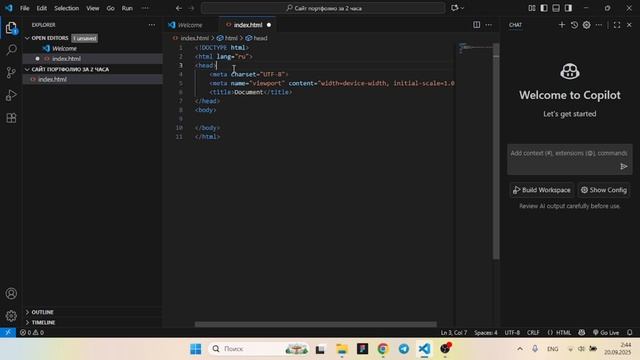Change CRLF end of line sequence
Viewport: 640px width, 360px height.
click(533, 332)
